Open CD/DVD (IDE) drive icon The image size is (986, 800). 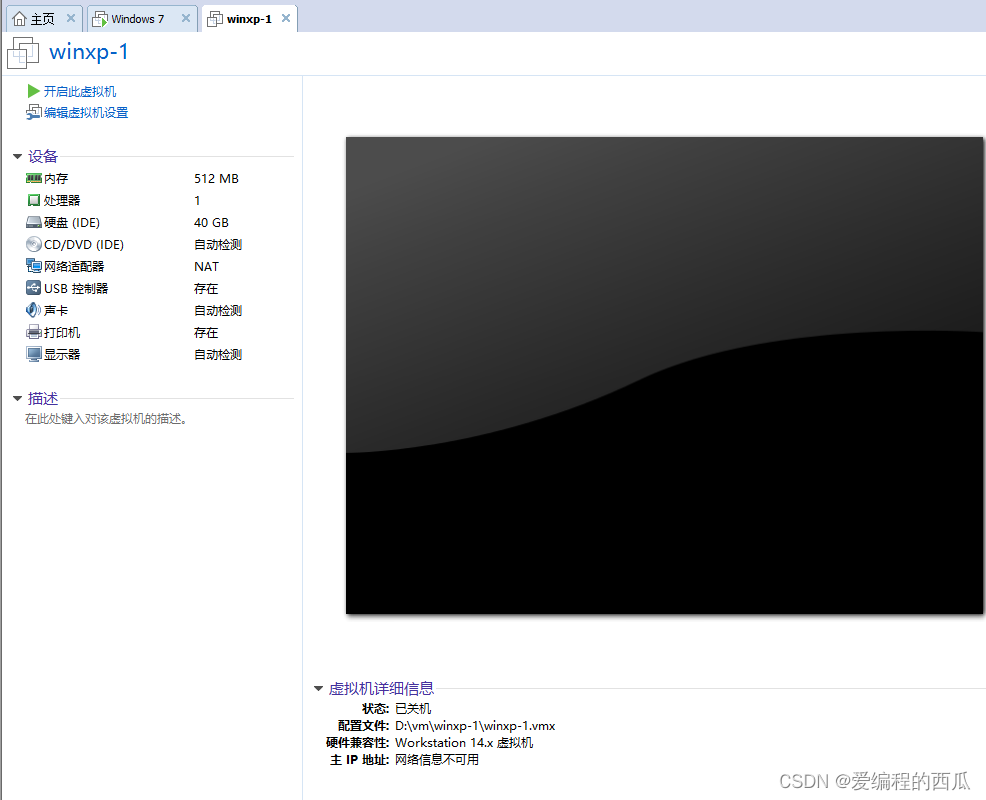tap(34, 244)
